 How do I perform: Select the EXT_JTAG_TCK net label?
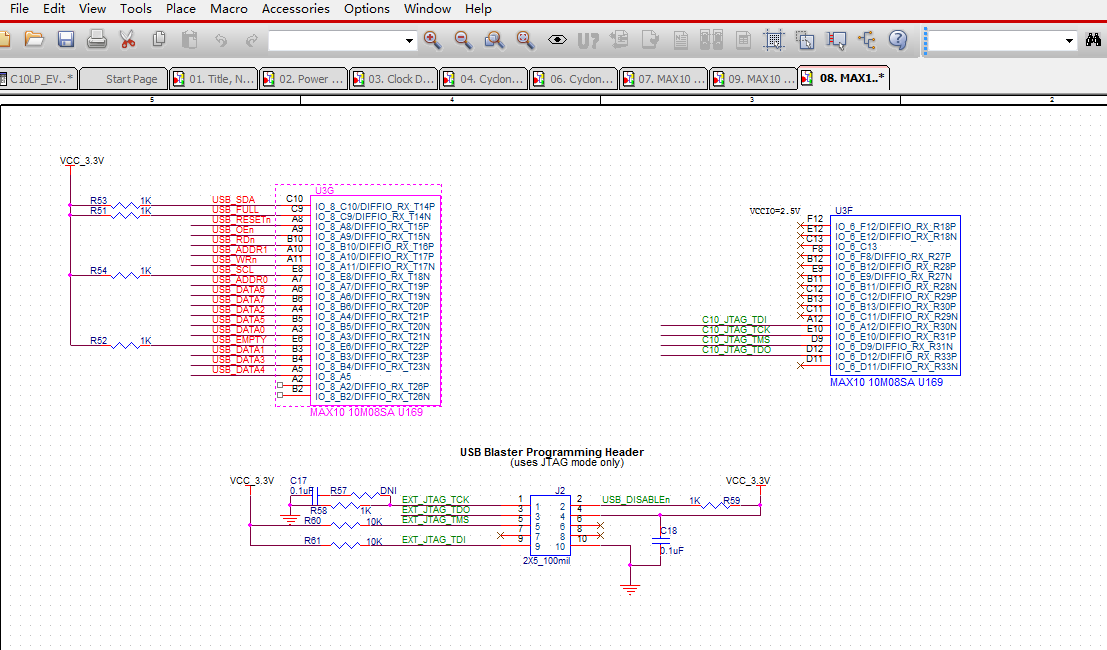[435, 500]
